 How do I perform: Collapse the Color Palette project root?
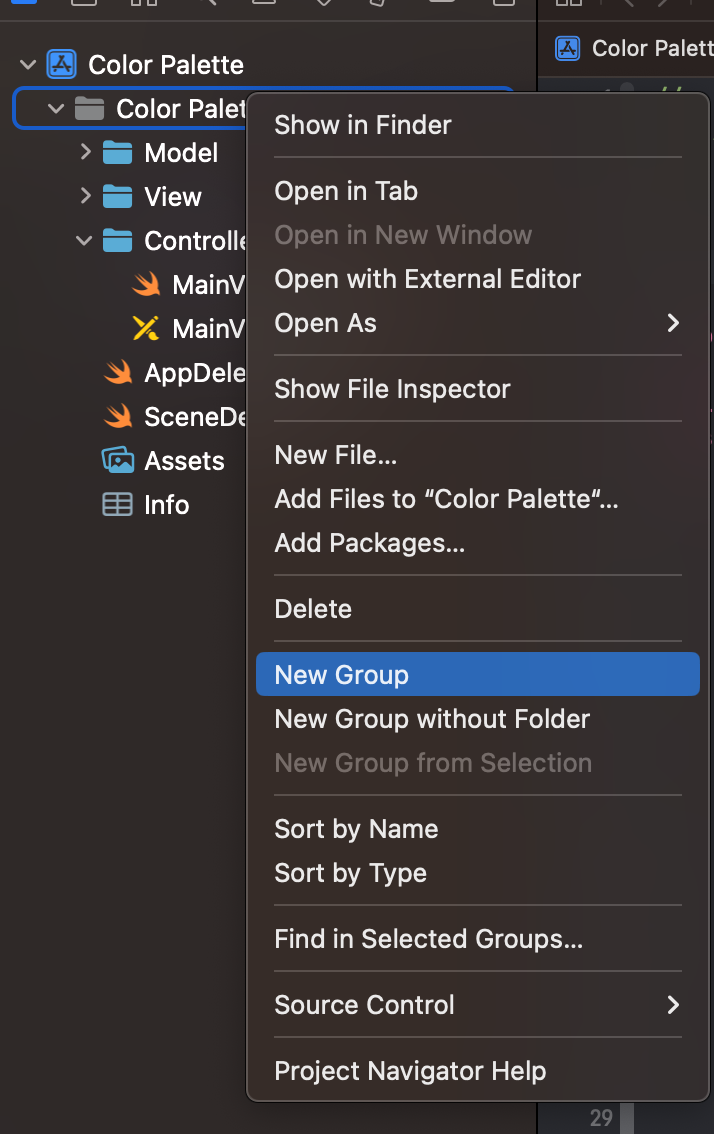(28, 65)
